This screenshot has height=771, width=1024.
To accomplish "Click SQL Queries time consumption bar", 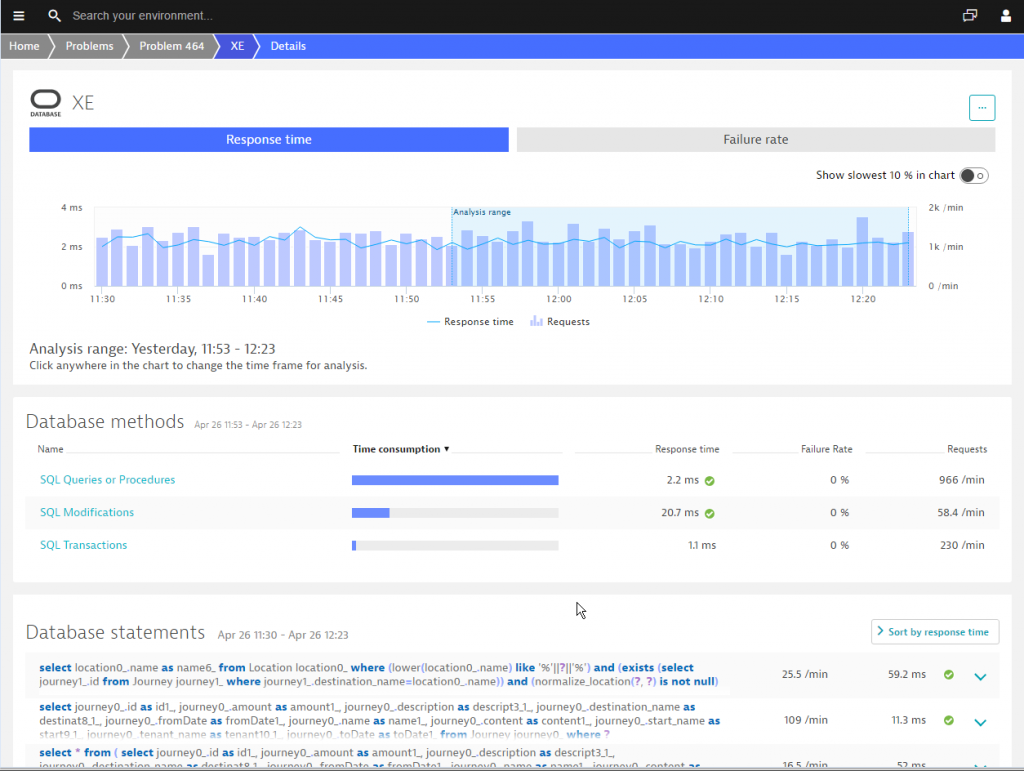I will (455, 480).
